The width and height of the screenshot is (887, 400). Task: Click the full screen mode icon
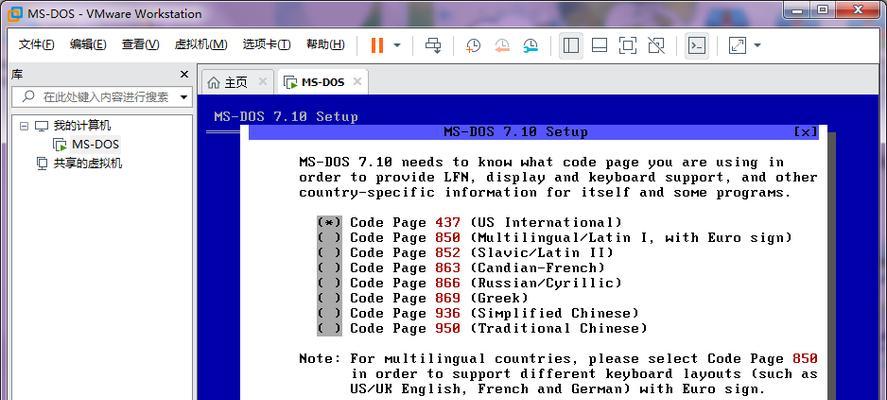coord(628,45)
